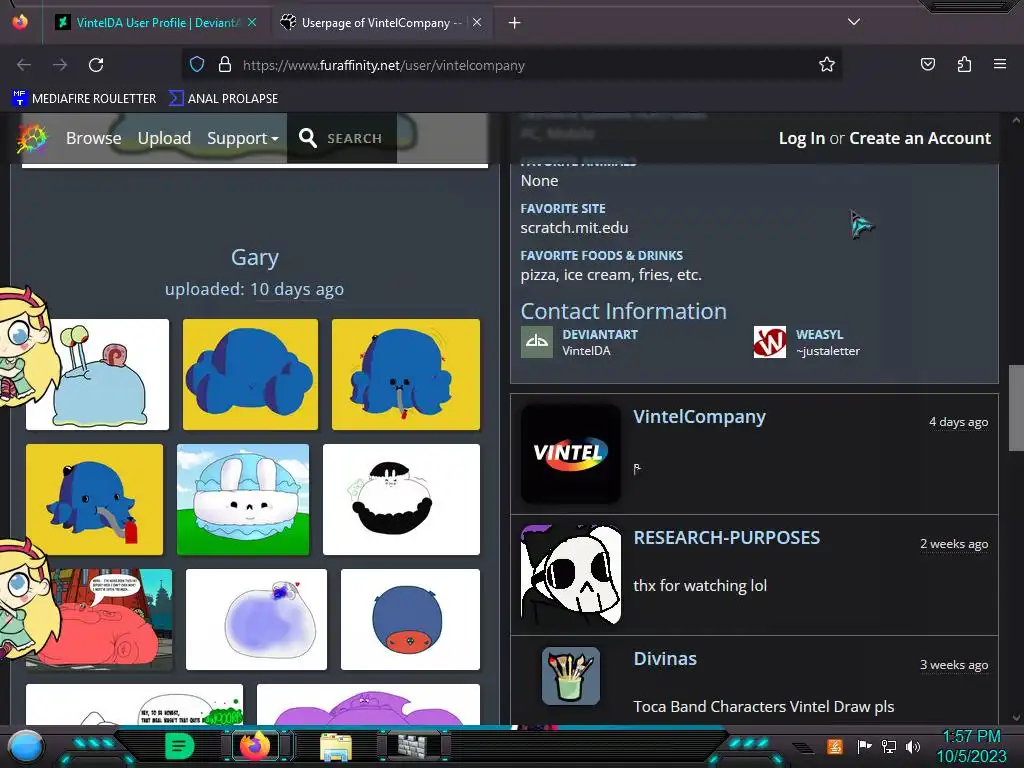Open the red blob comic thumbnail
1024x768 pixels.
(x=99, y=619)
